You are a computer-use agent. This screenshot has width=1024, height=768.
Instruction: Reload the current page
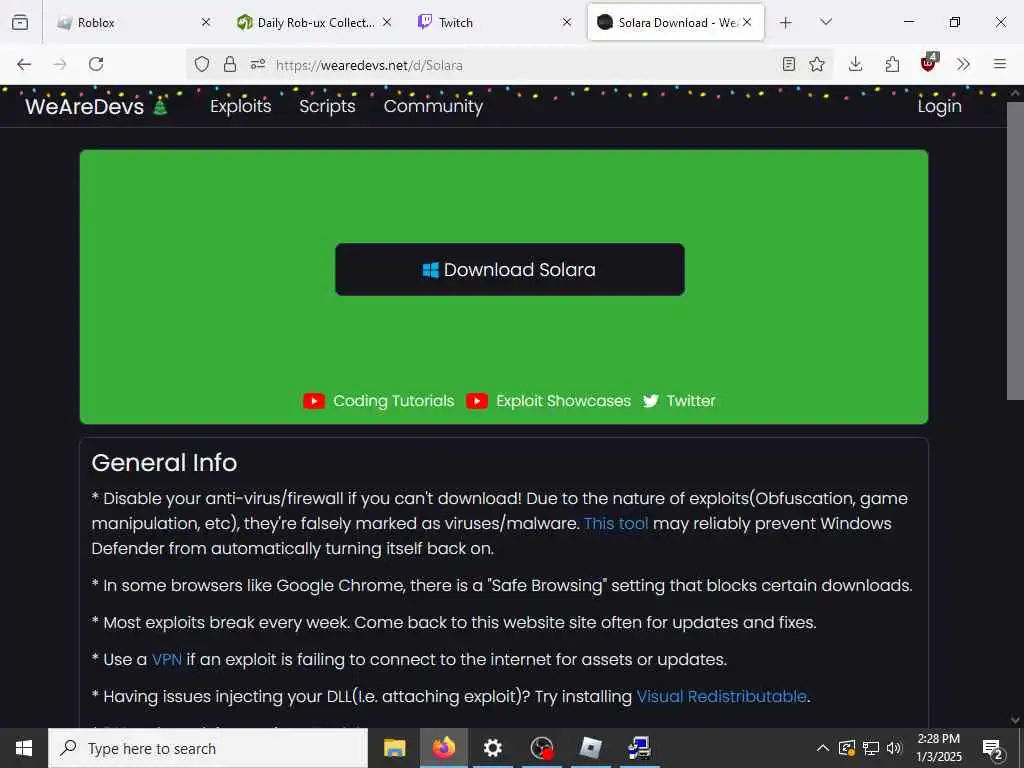point(96,64)
